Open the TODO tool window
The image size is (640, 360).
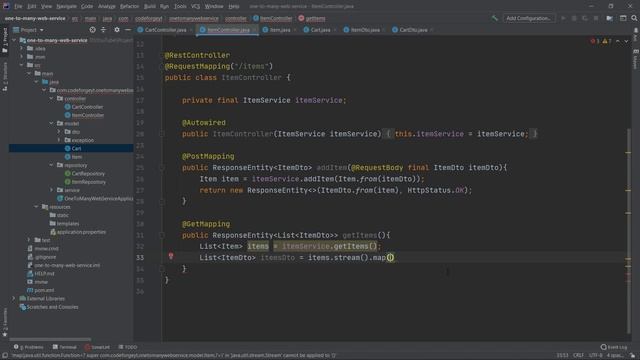click(128, 347)
